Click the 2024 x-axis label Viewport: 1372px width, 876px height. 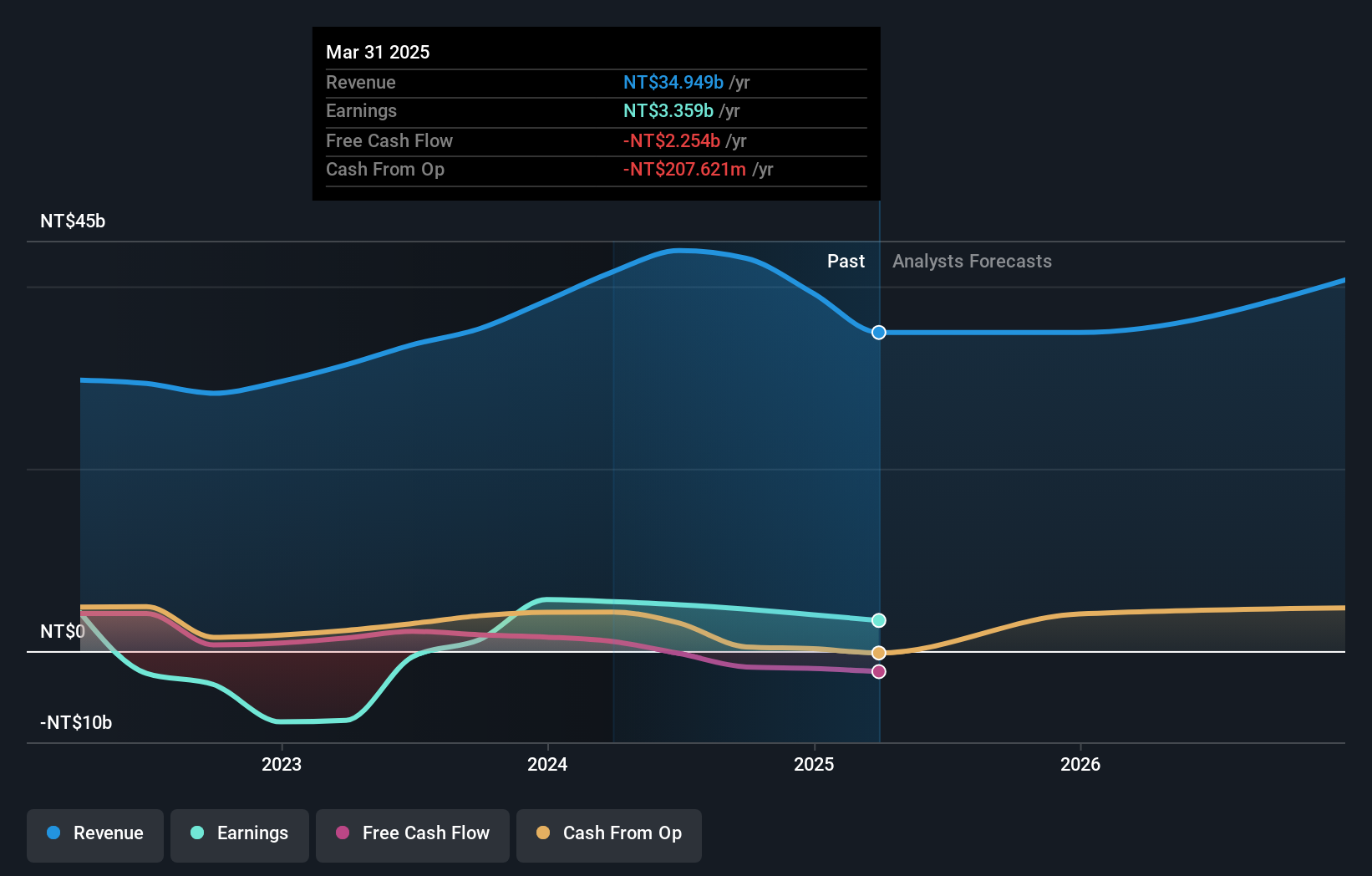point(547,764)
